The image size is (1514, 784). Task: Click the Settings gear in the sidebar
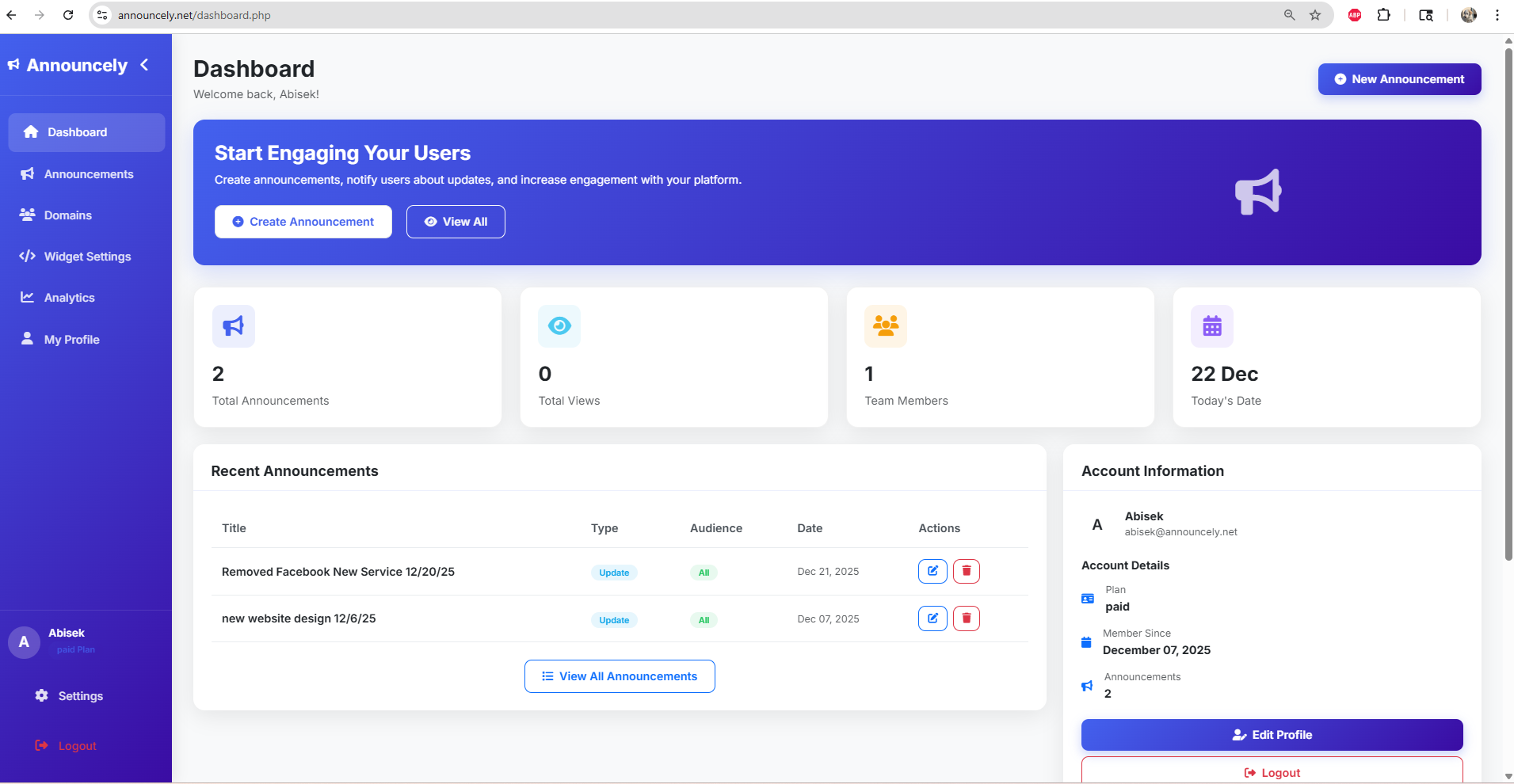click(42, 695)
